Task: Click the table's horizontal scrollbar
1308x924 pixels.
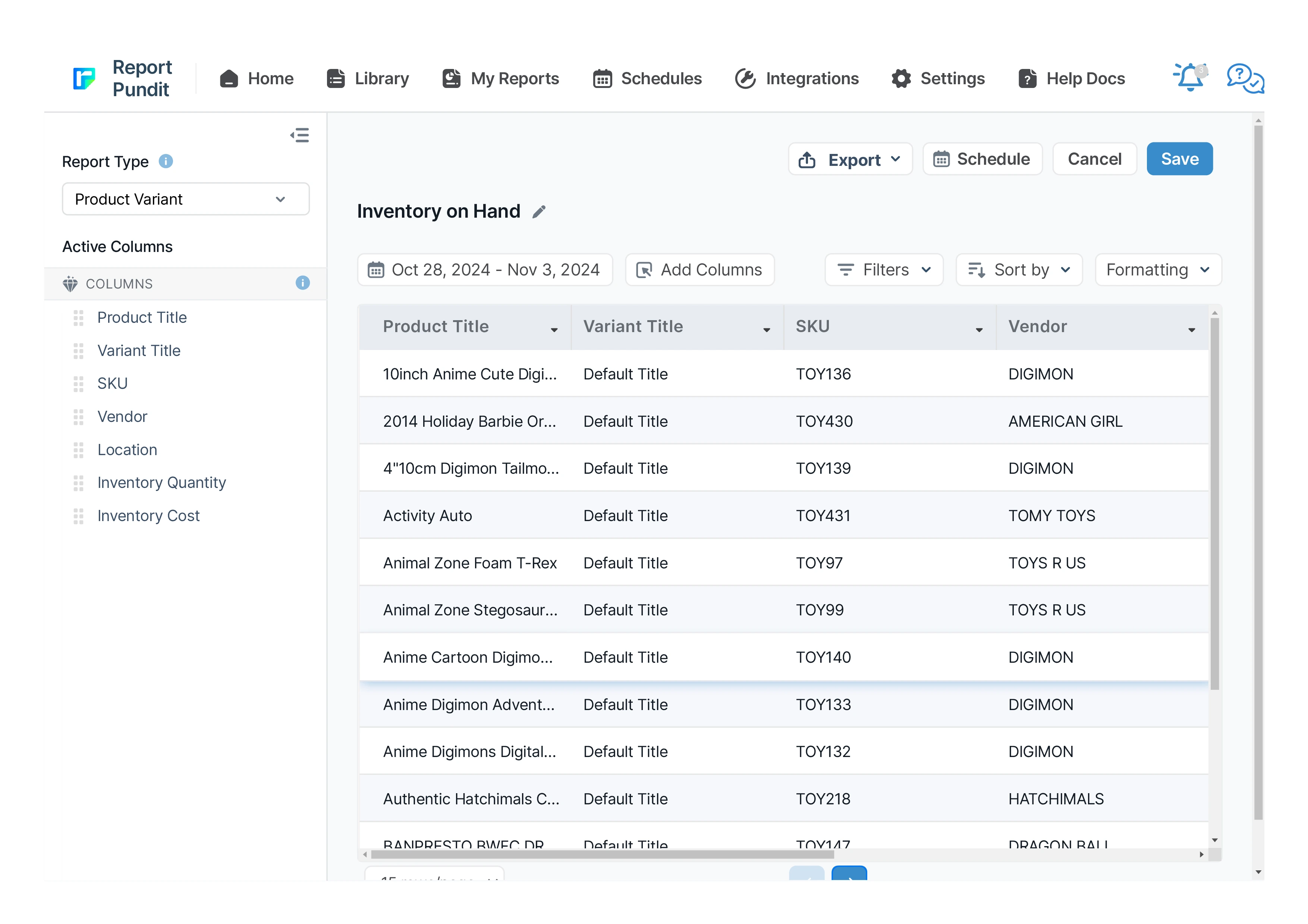Action: 602,855
